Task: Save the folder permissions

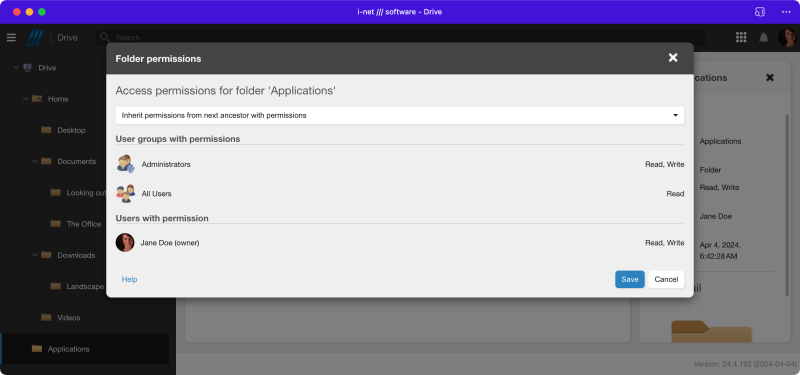Action: point(630,279)
